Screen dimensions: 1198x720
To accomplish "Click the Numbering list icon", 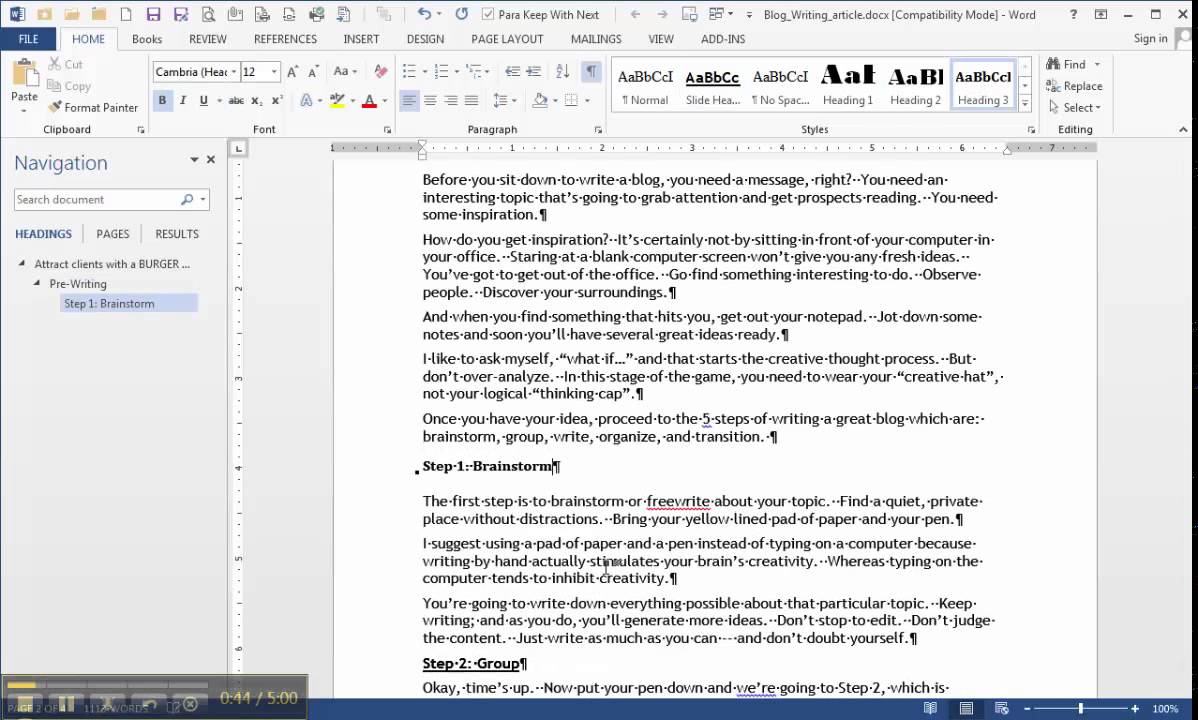I will tap(441, 71).
